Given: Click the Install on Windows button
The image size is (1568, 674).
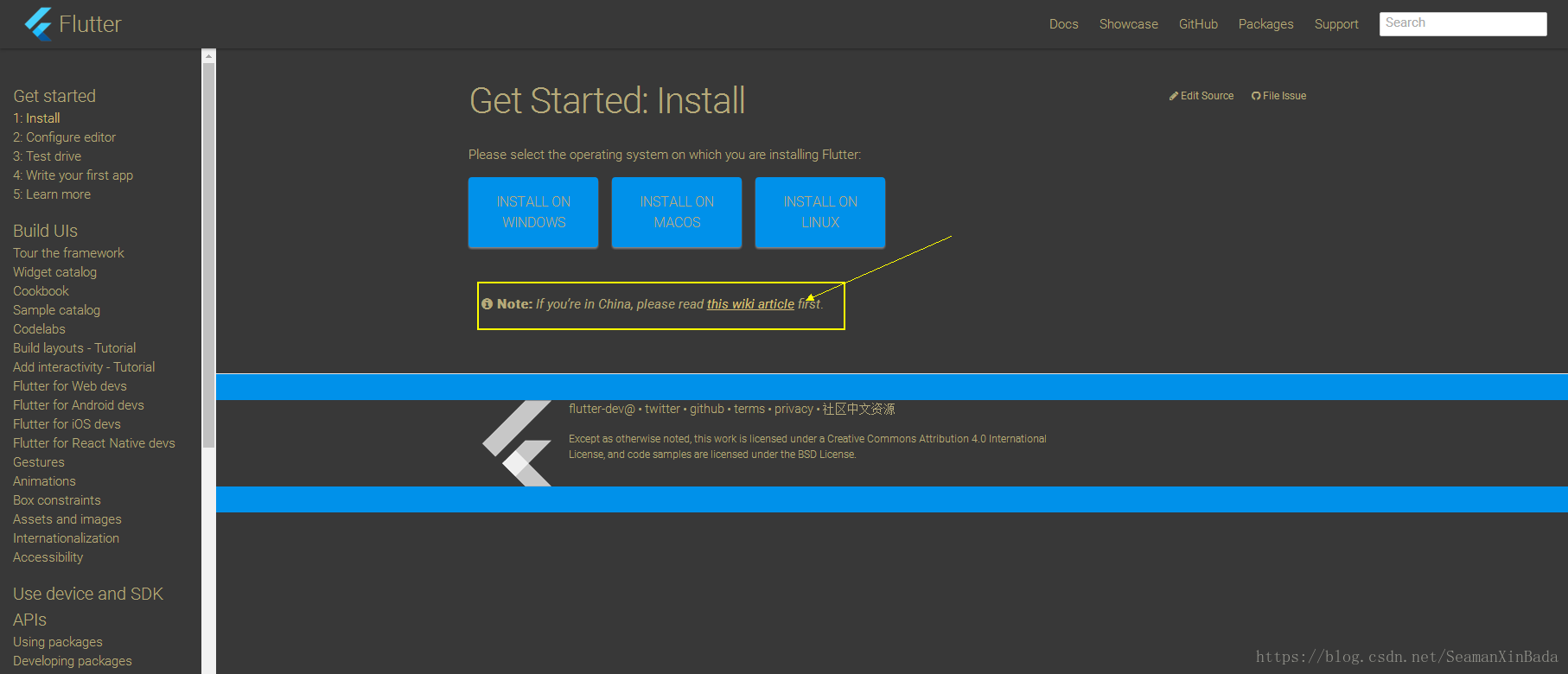Looking at the screenshot, I should (x=533, y=213).
